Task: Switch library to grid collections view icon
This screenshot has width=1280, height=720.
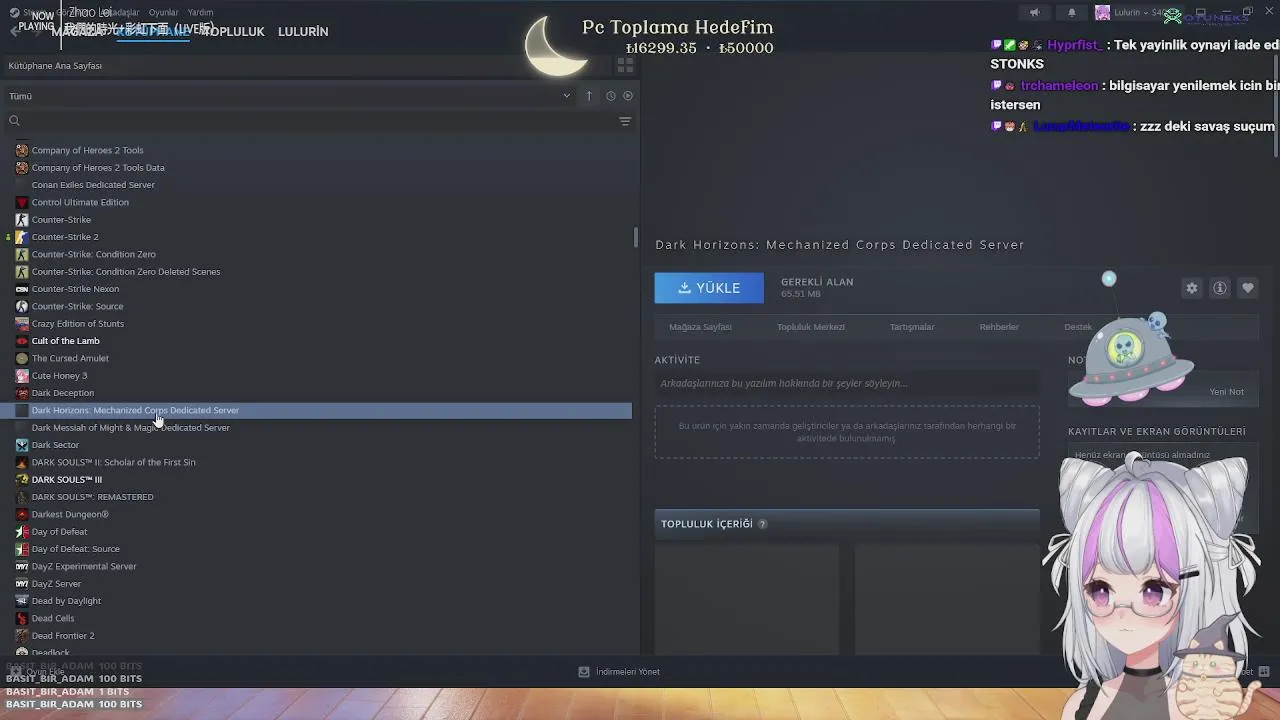Action: [x=625, y=65]
